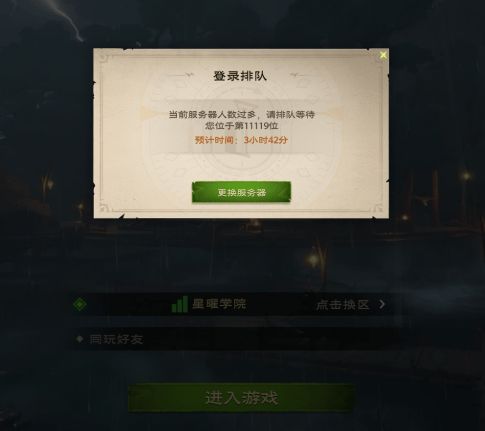Click the green signal bars status icon

click(180, 304)
